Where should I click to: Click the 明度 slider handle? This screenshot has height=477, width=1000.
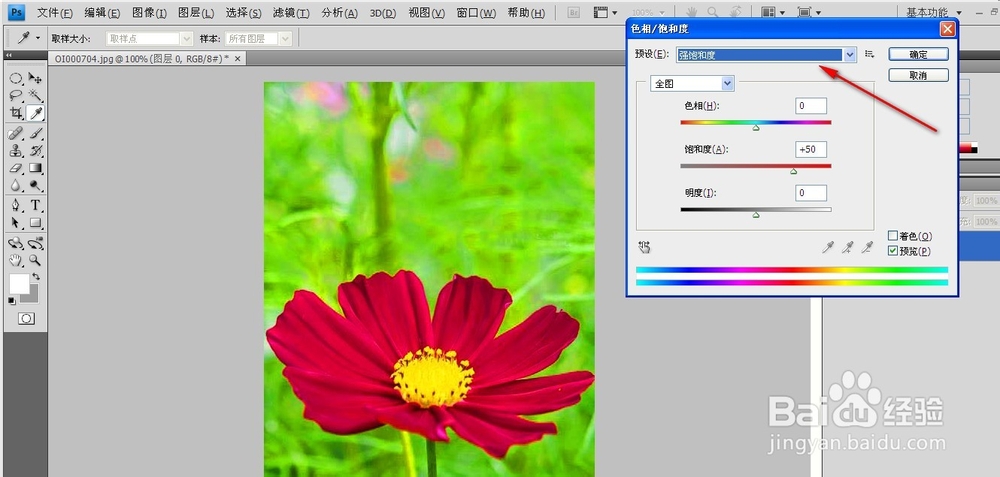tap(756, 215)
